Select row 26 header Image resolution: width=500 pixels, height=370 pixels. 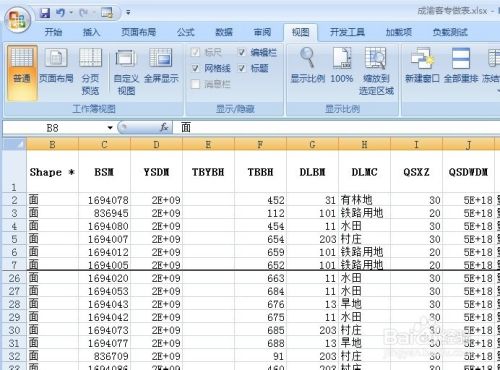click(x=14, y=278)
